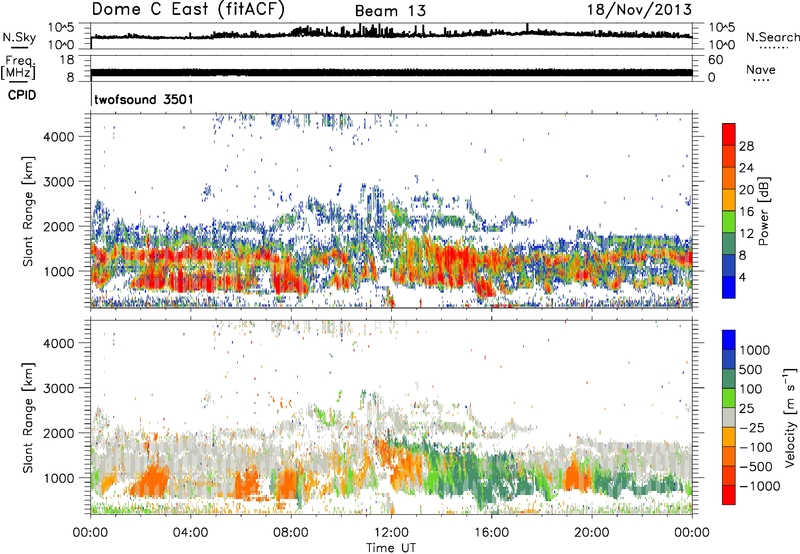Click '4000' on the power panel range axis
The image size is (800, 554).
(x=59, y=137)
